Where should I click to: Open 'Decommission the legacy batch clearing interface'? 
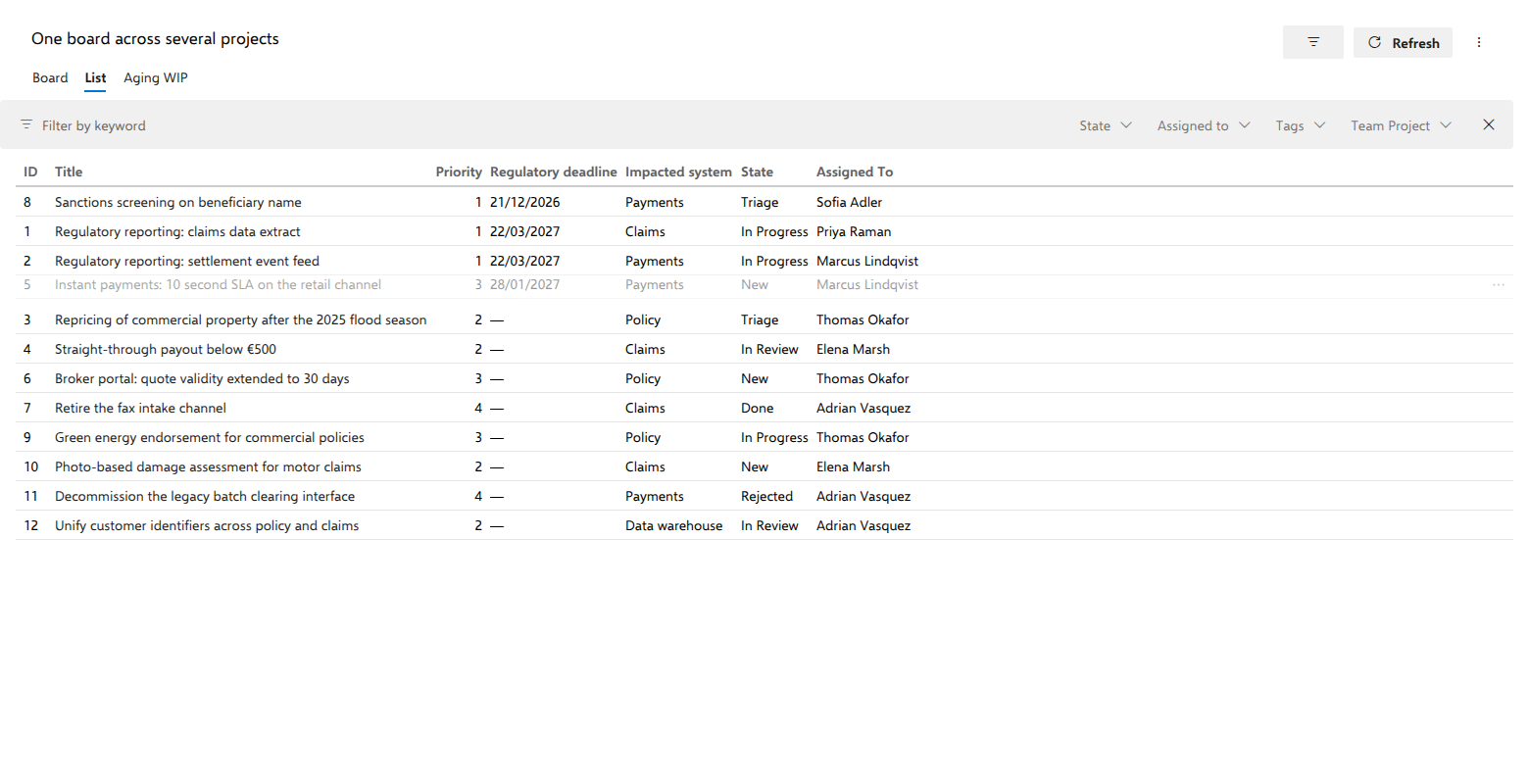[x=205, y=496]
